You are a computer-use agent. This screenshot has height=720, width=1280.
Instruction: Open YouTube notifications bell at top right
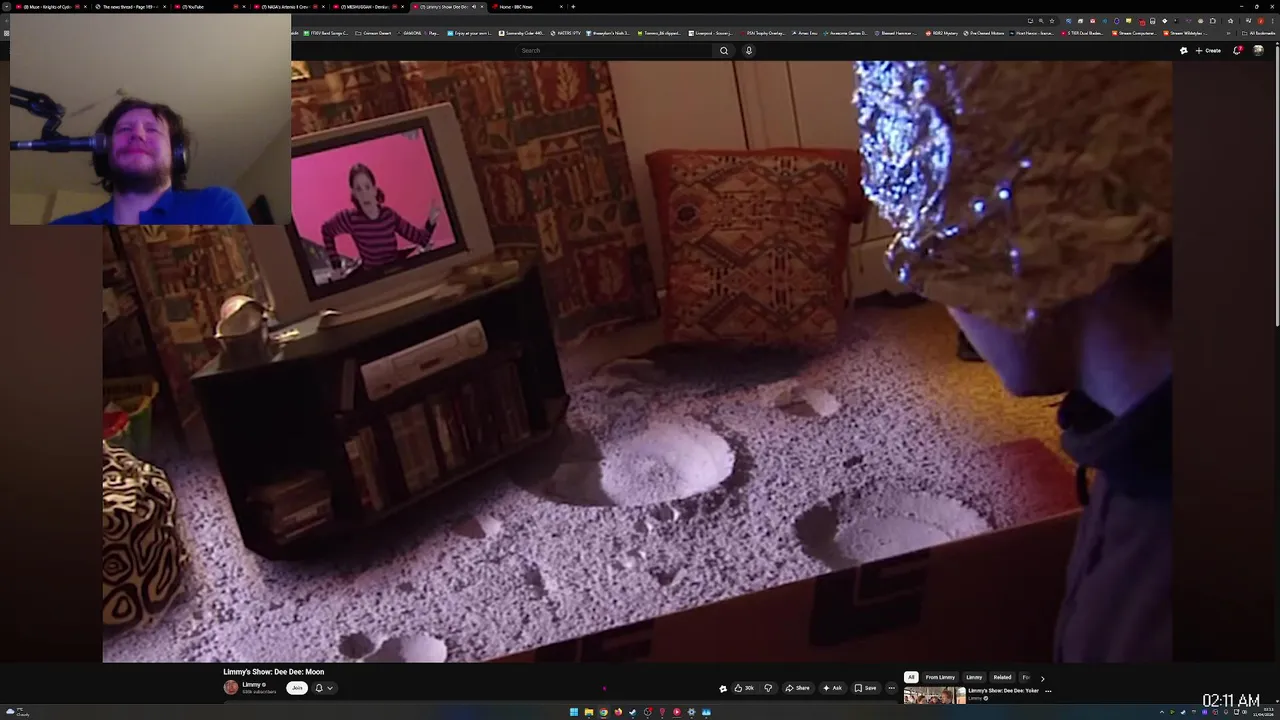(1237, 51)
